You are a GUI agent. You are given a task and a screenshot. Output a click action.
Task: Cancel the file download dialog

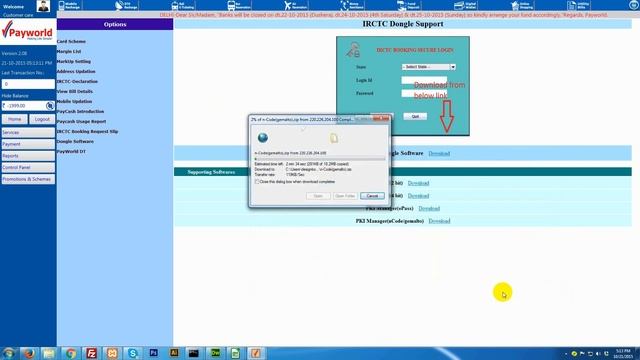click(372, 196)
